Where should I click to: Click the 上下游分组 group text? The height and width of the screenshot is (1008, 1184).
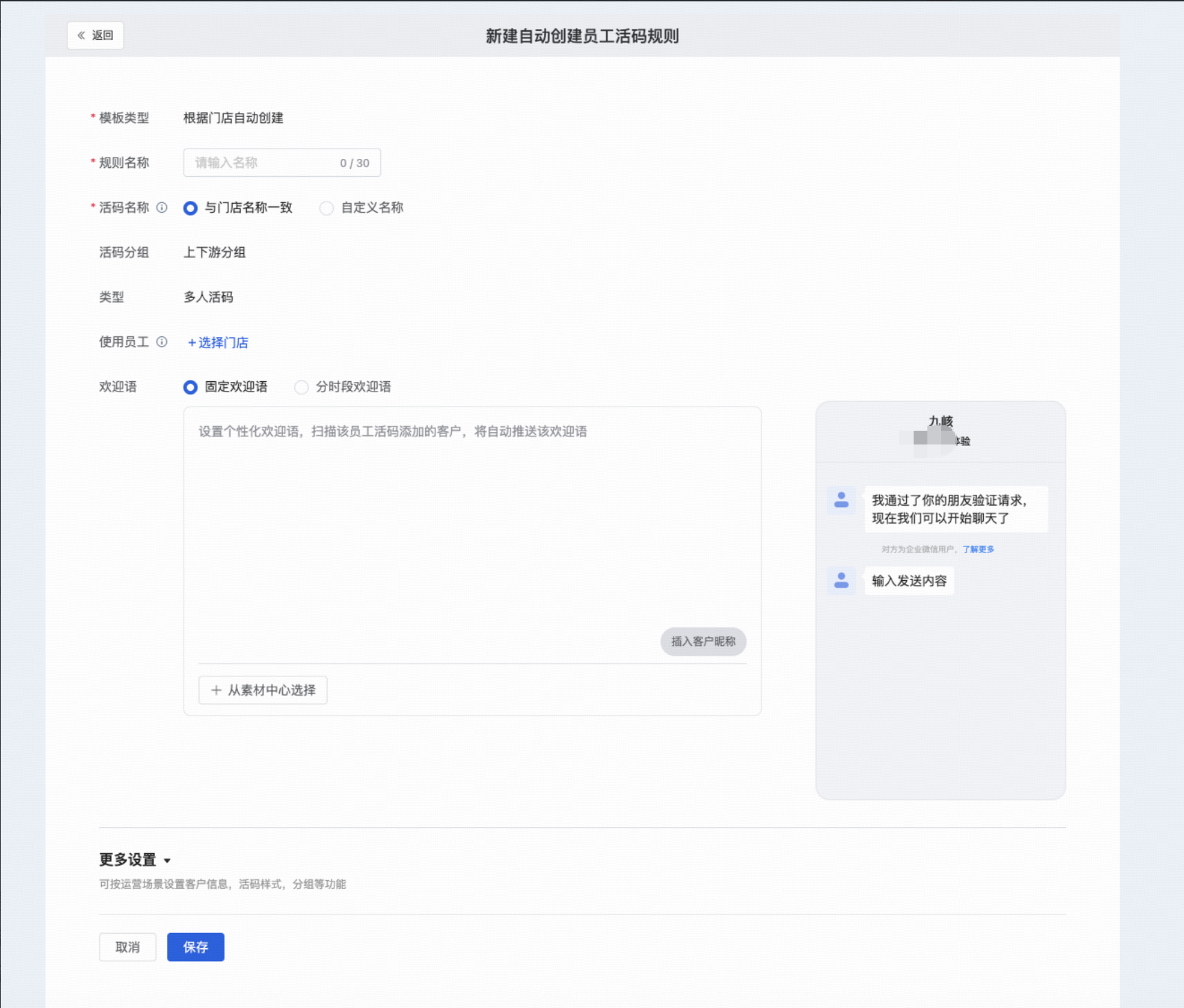tap(215, 253)
